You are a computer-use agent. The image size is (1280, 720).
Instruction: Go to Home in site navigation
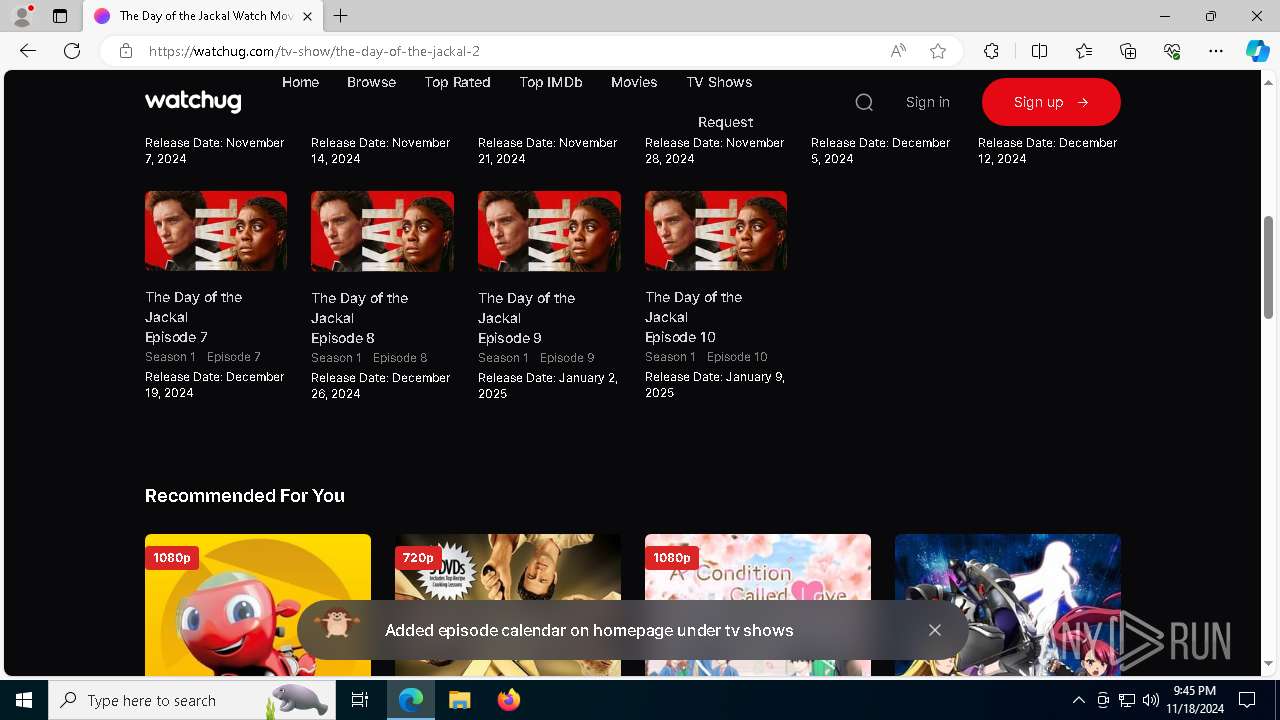300,82
